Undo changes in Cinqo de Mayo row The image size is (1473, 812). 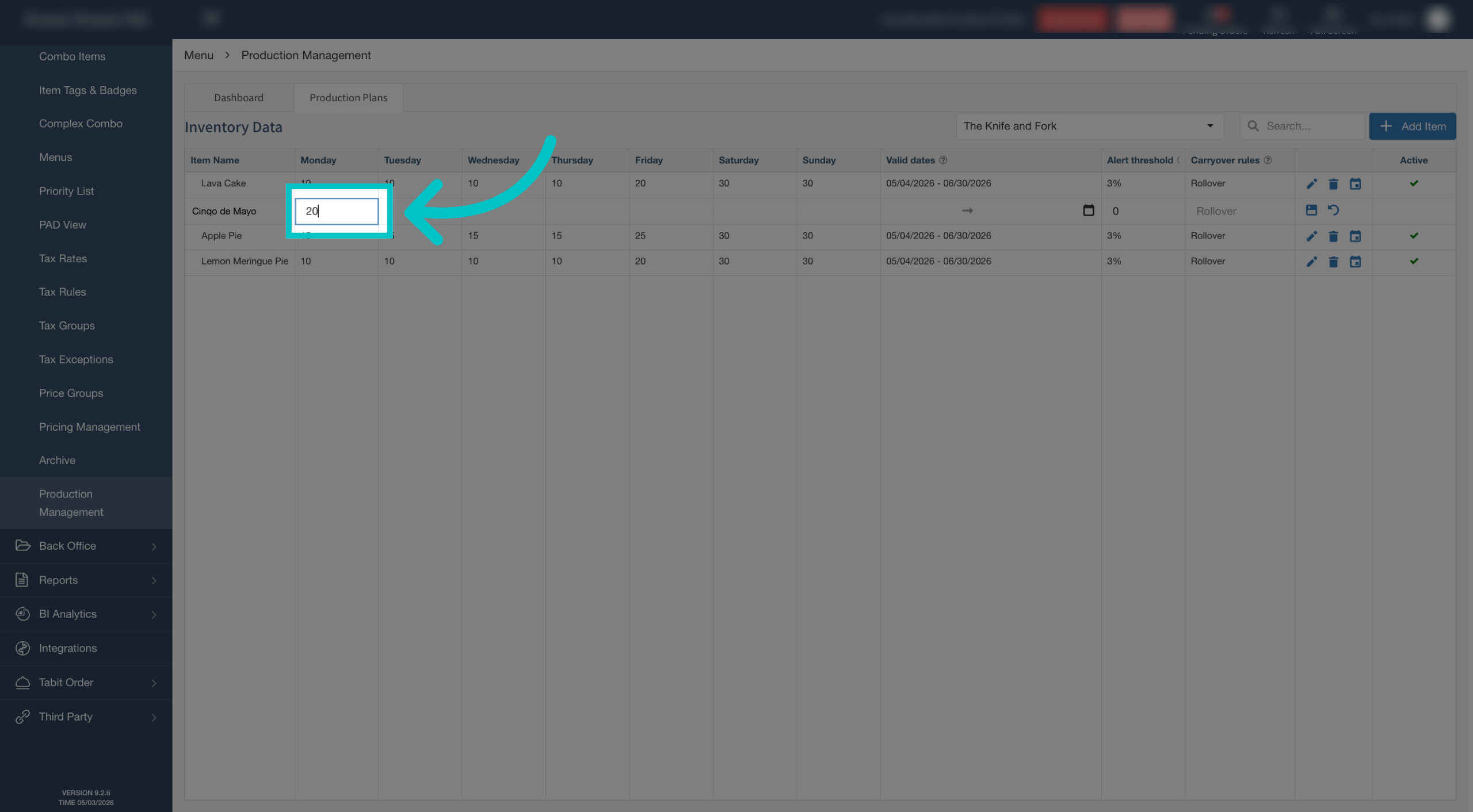1333,210
